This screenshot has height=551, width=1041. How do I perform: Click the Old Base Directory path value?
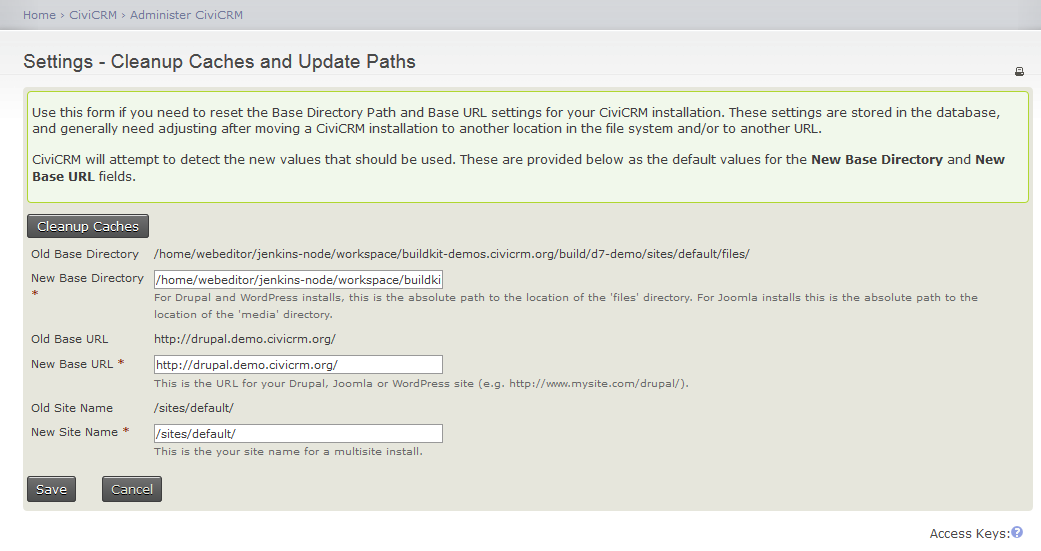coord(451,254)
